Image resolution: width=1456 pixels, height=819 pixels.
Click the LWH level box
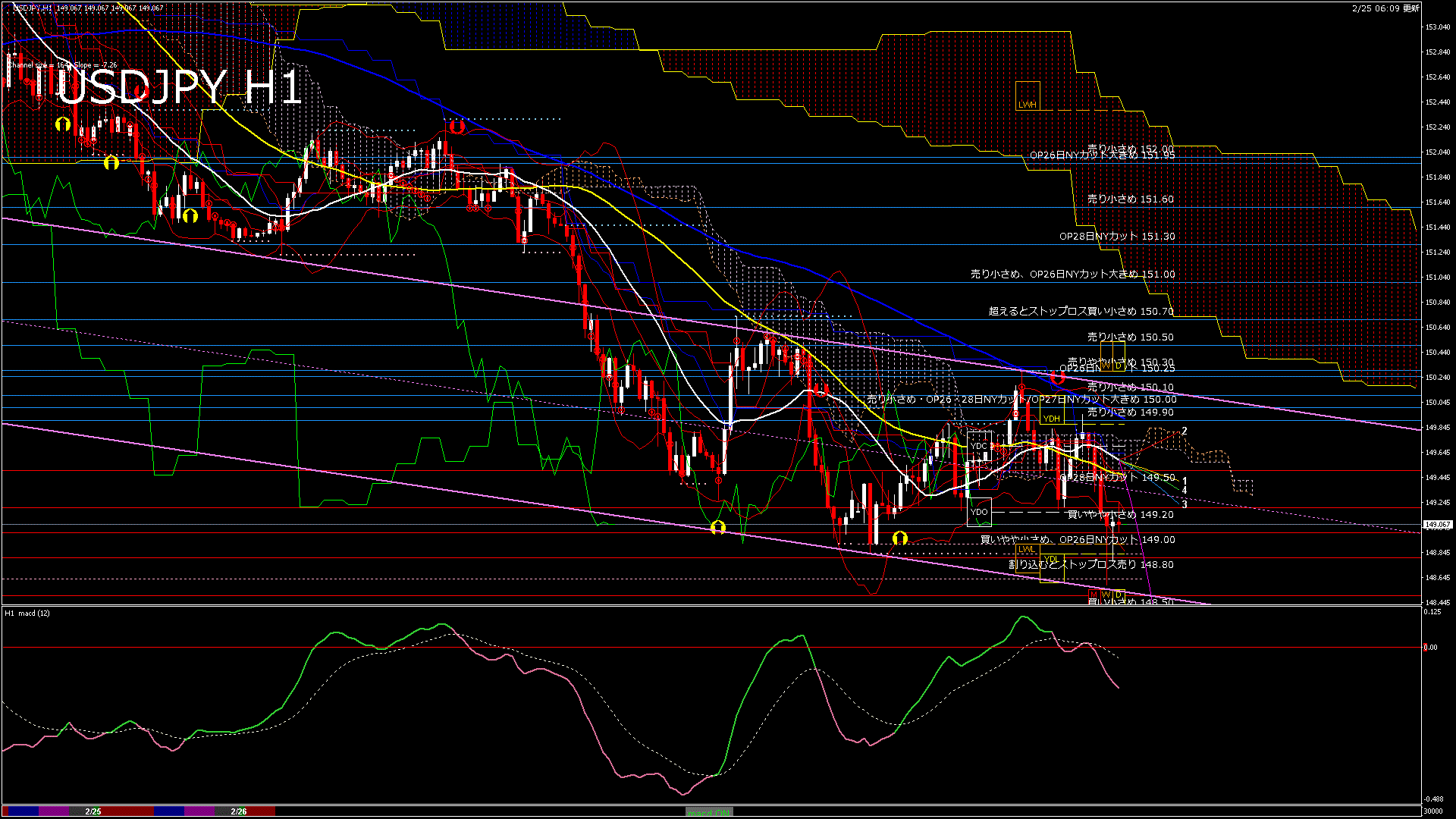(1028, 96)
